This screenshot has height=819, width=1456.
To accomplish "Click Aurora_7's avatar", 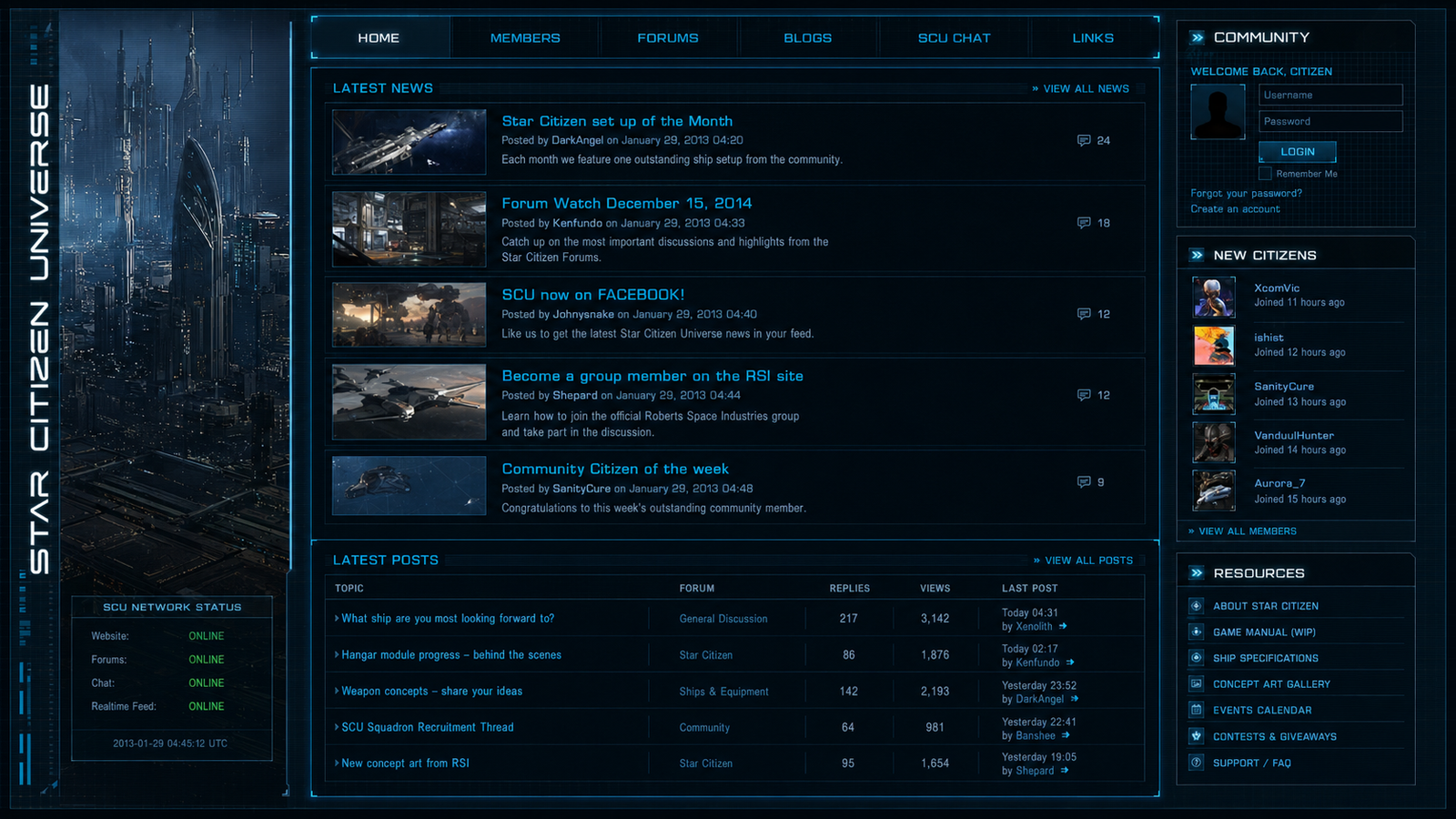I will [x=1214, y=491].
